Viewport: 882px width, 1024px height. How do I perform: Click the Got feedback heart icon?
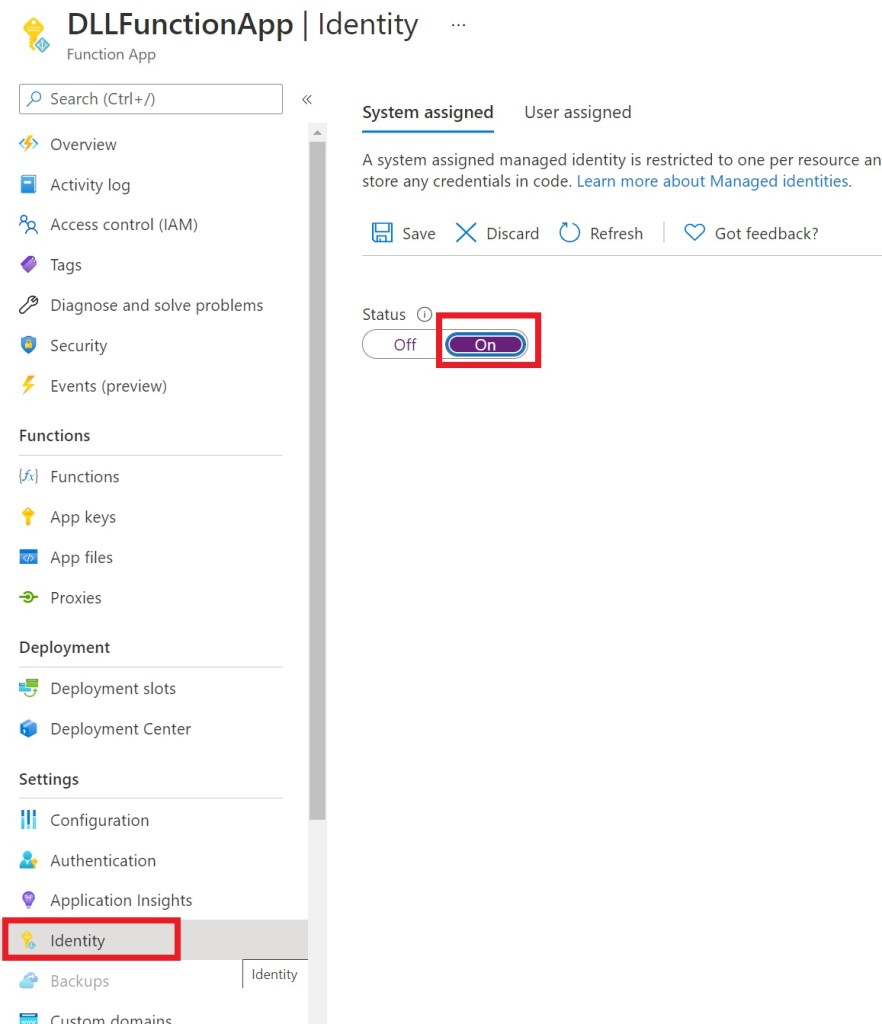[694, 233]
